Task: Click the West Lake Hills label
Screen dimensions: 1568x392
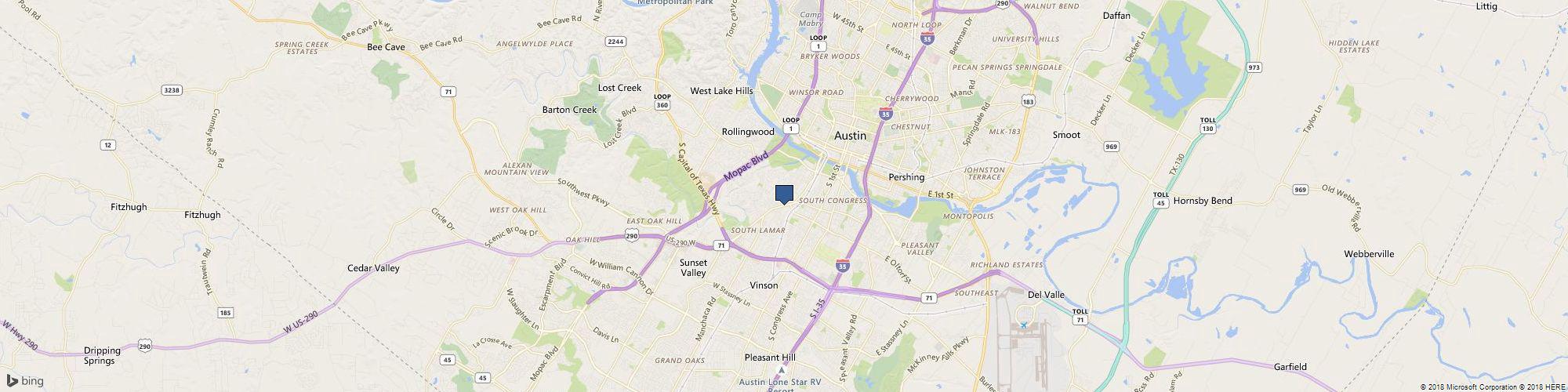Action: (721, 91)
